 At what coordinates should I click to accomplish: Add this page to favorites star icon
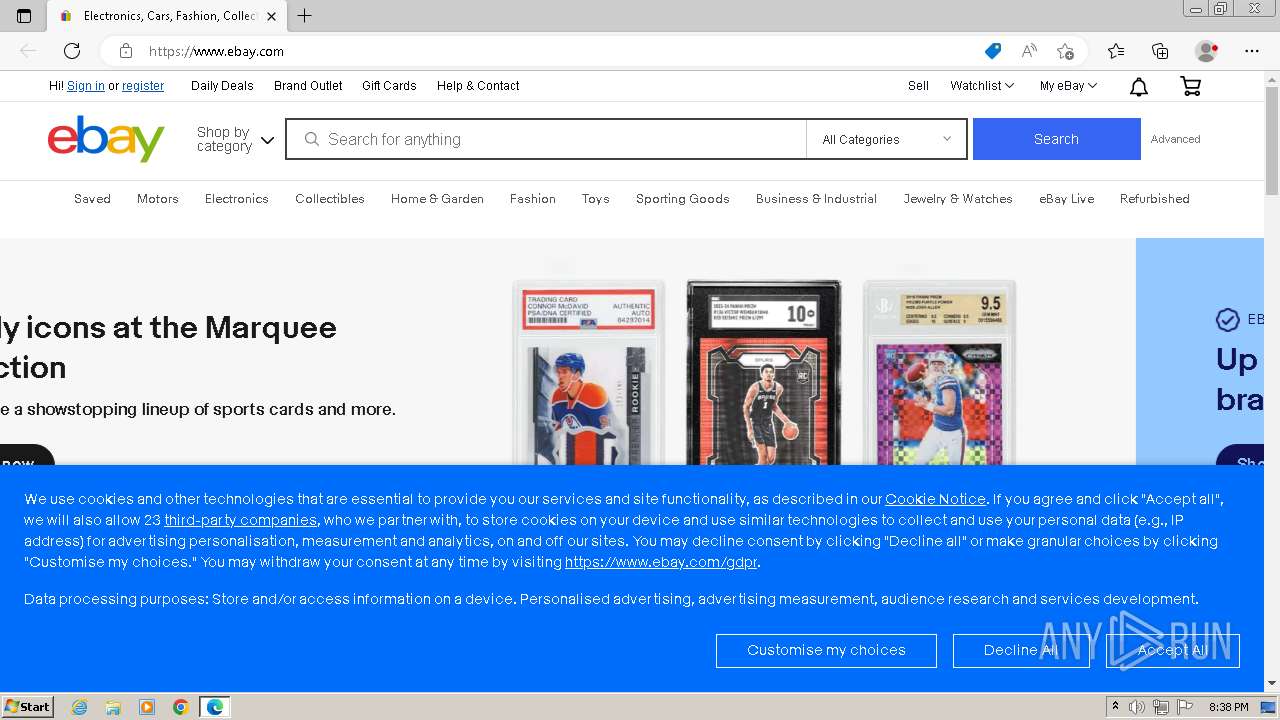point(1066,51)
